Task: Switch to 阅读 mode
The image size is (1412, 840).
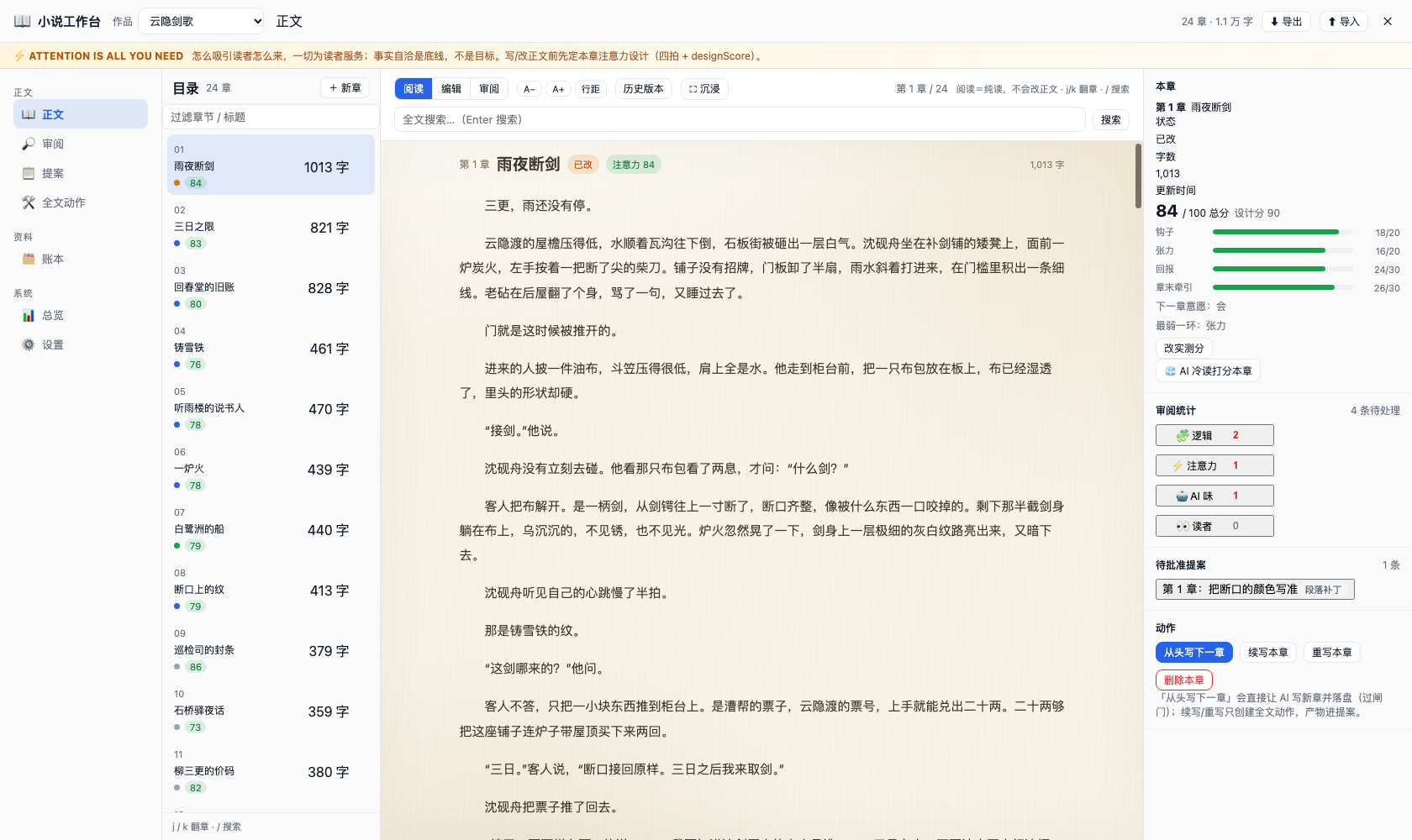Action: (x=414, y=89)
